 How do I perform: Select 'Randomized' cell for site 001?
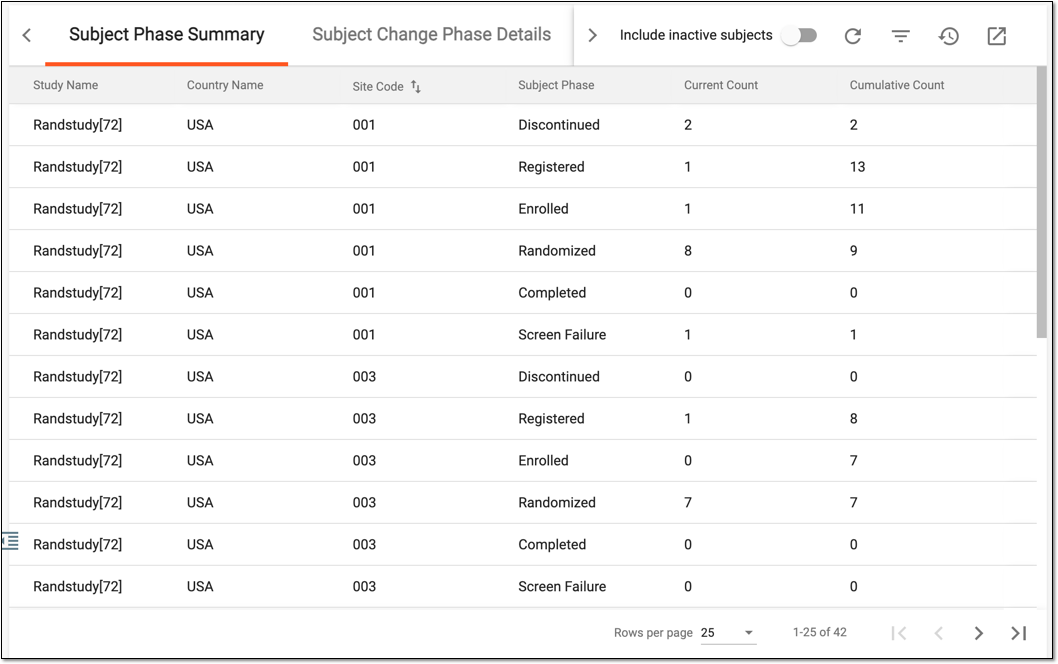click(x=557, y=250)
